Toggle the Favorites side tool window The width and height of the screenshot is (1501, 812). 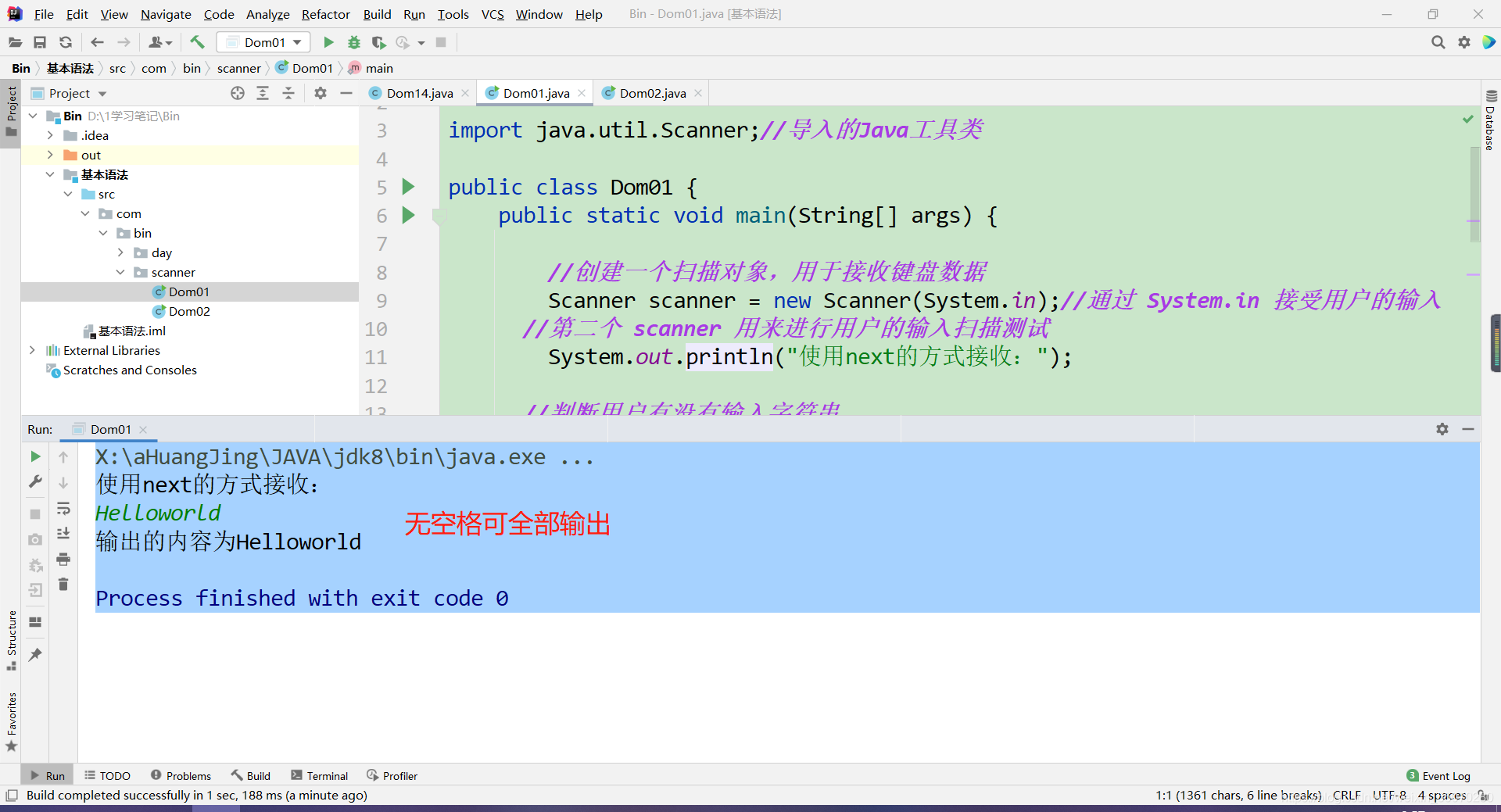(11, 721)
